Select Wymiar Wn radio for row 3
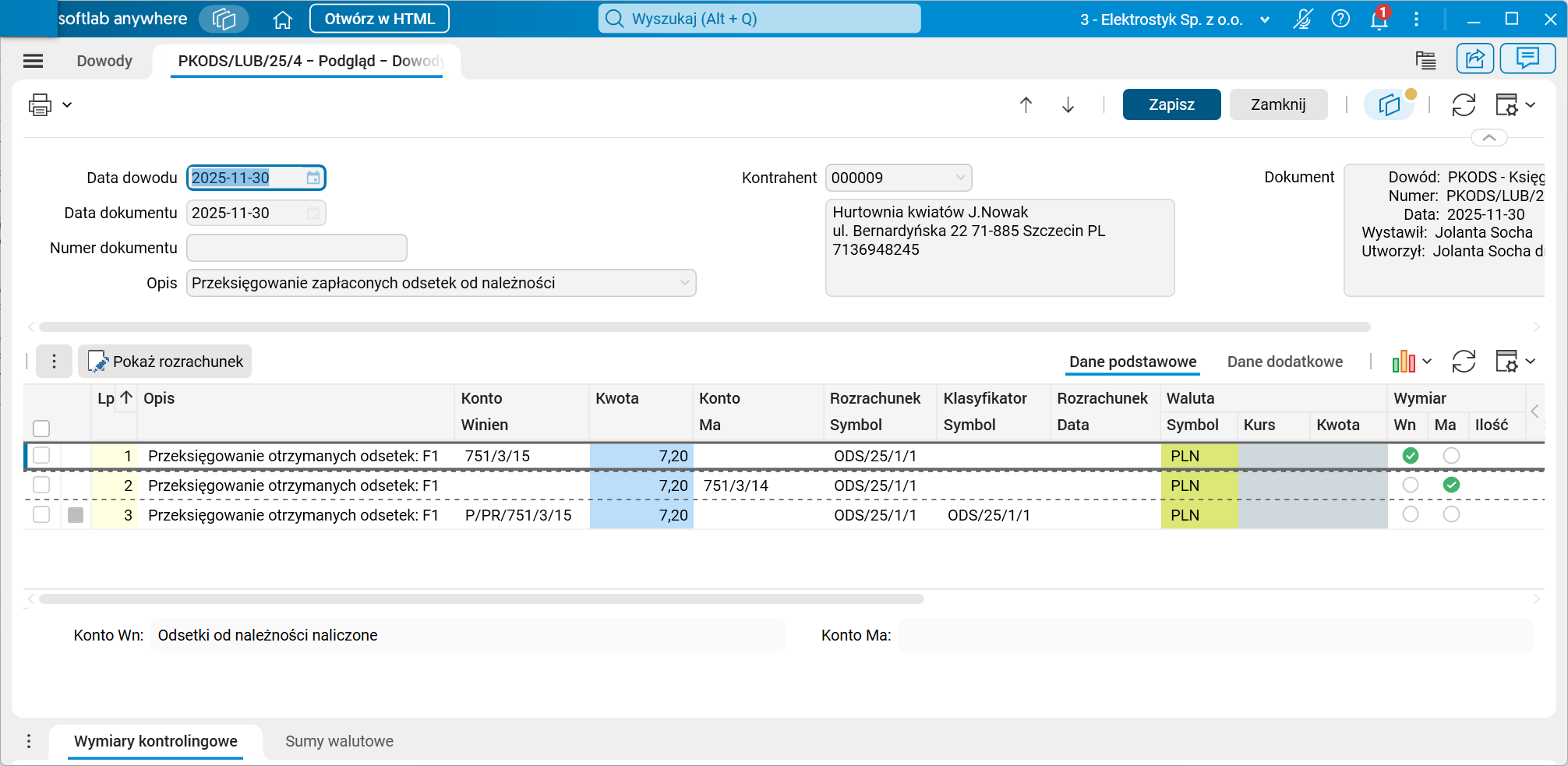Screen dimensions: 1568x766 (x=1411, y=514)
